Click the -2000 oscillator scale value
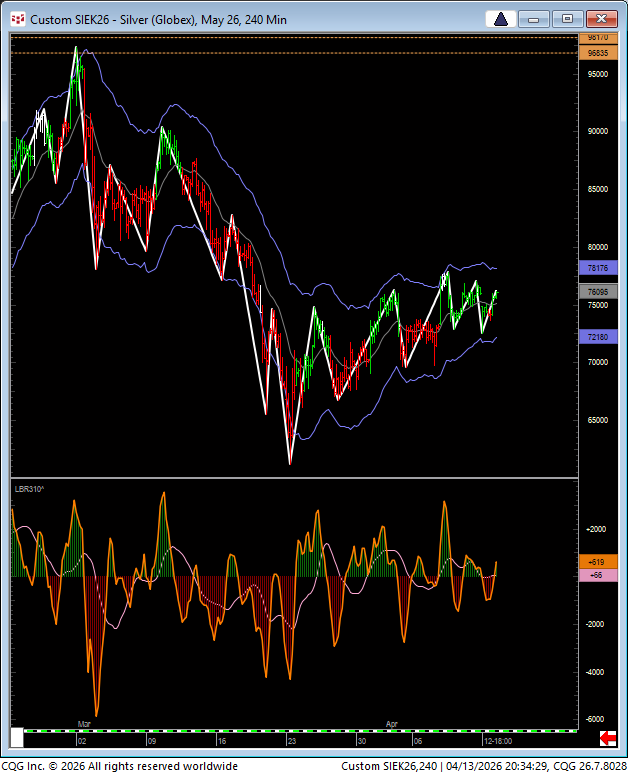628x774 pixels. [x=595, y=624]
